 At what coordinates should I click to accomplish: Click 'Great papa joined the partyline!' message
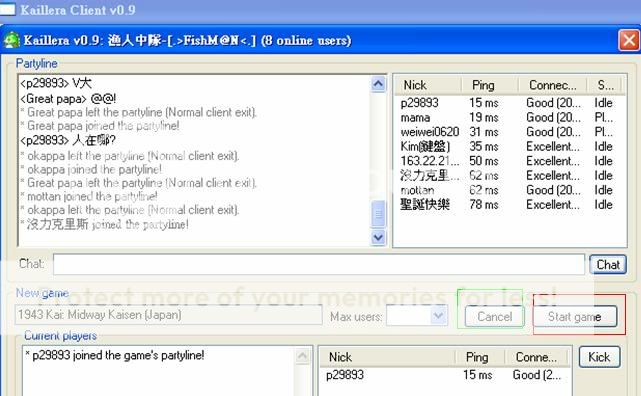coord(100,126)
